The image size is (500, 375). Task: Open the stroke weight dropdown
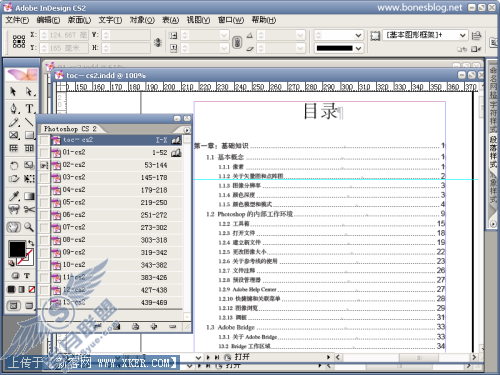358,35
